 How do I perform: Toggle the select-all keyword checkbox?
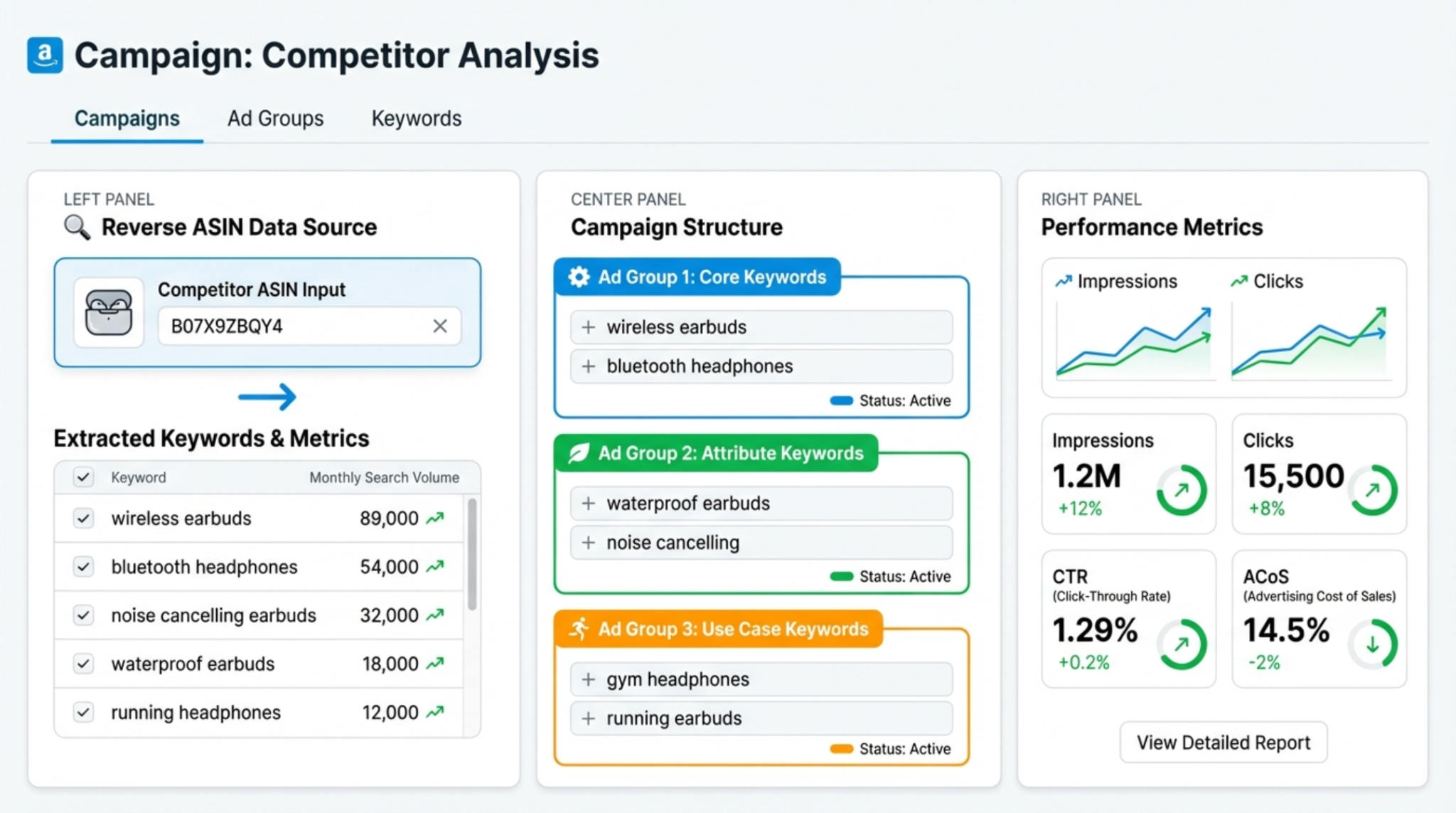click(83, 477)
